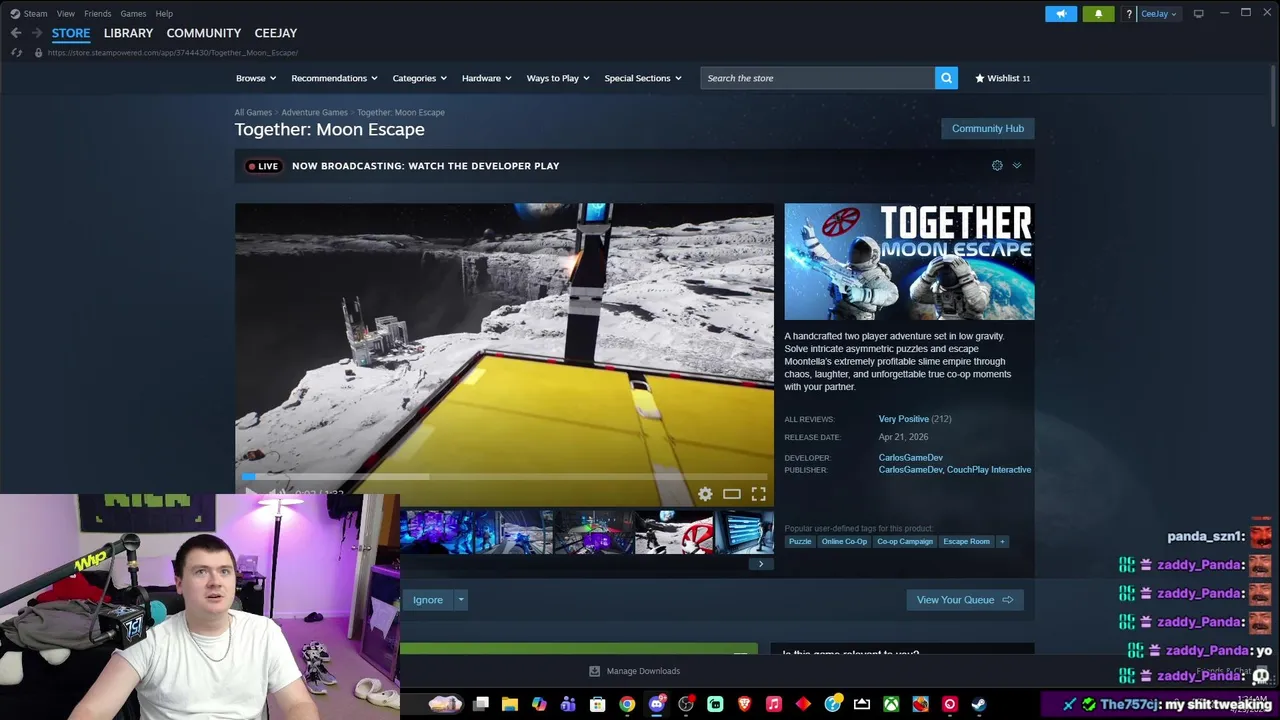Open CouchPlay Interactive publisher link
Screen dimensions: 1280x720
(989, 469)
